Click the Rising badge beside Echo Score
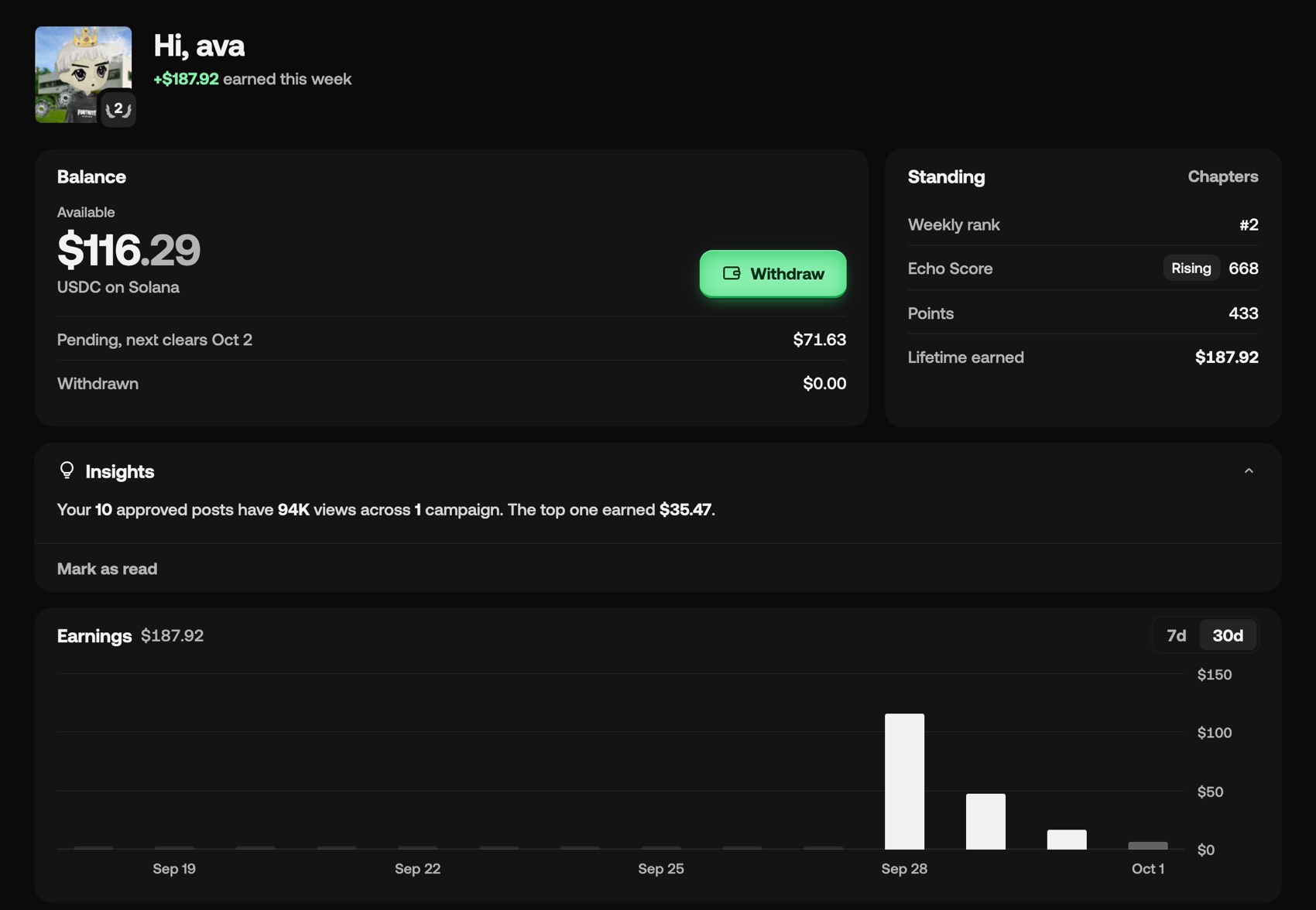Viewport: 1316px width, 910px height. click(x=1191, y=268)
